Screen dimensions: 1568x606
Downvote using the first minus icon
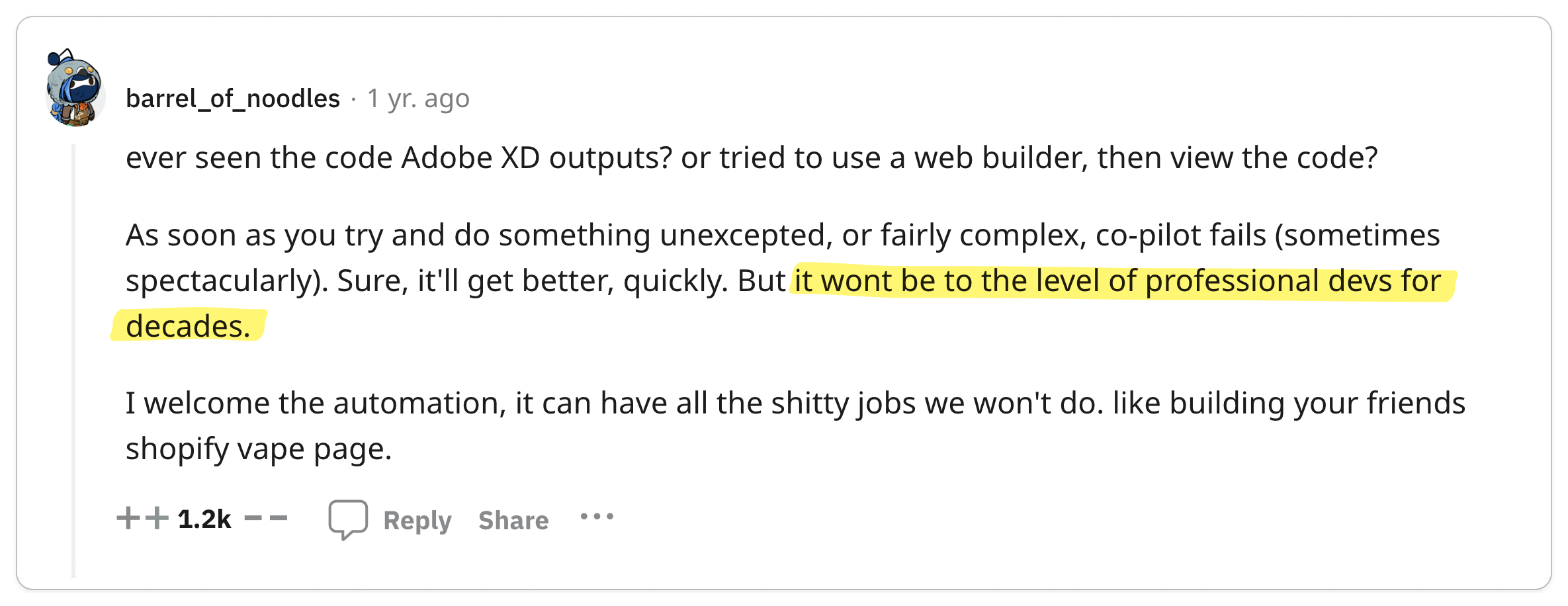click(x=253, y=518)
